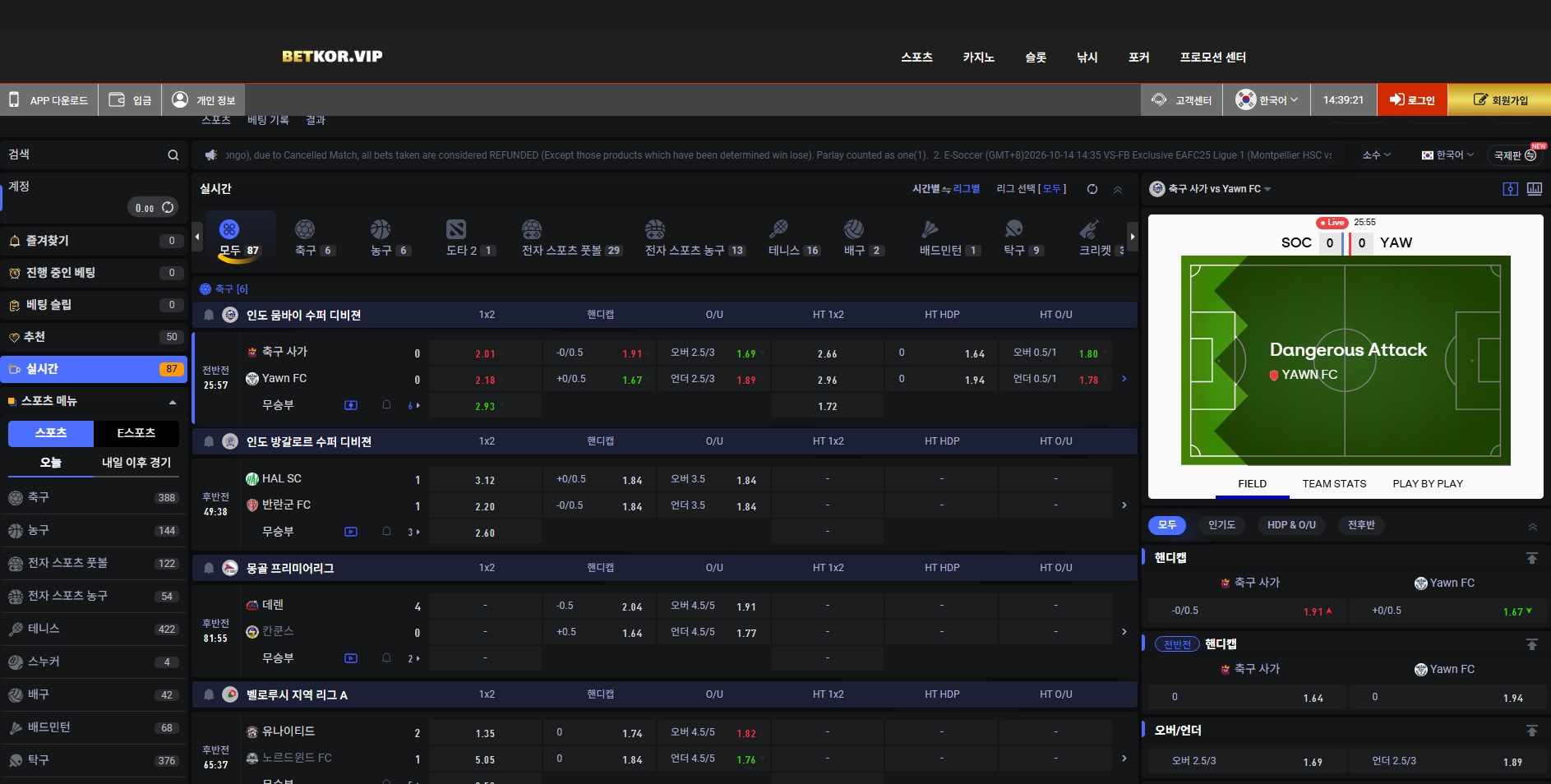Open live stream icon for HAL SC match
The width and height of the screenshot is (1551, 784).
[351, 532]
